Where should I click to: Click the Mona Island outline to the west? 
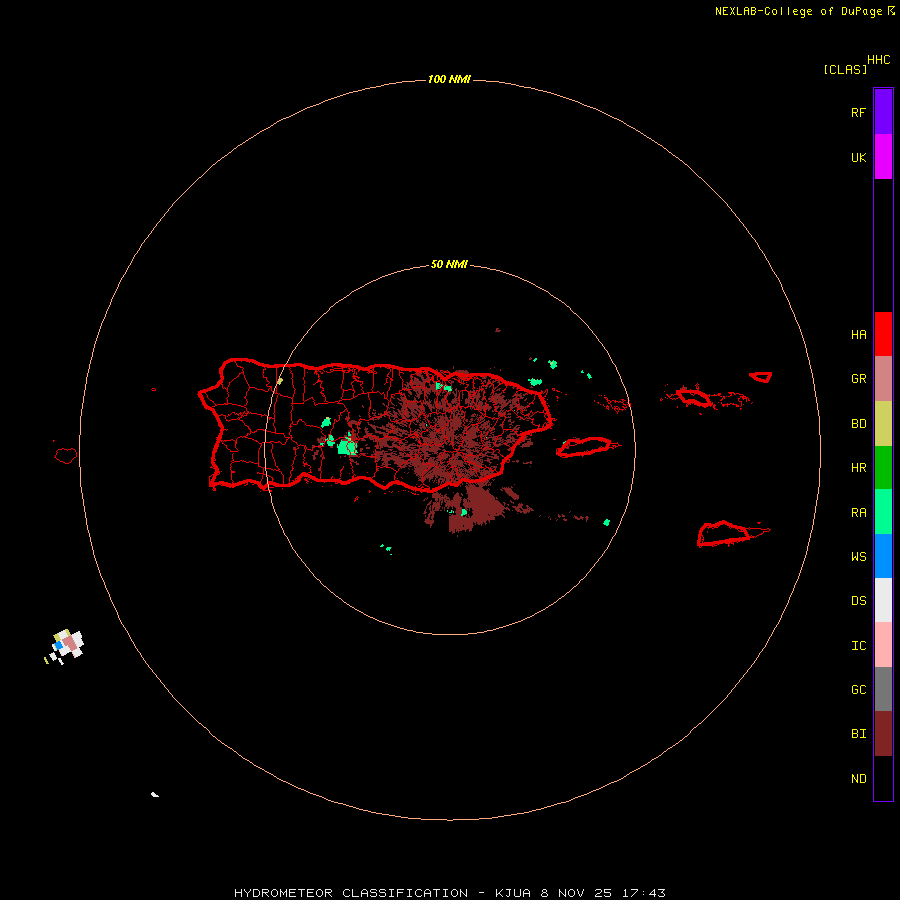66,456
